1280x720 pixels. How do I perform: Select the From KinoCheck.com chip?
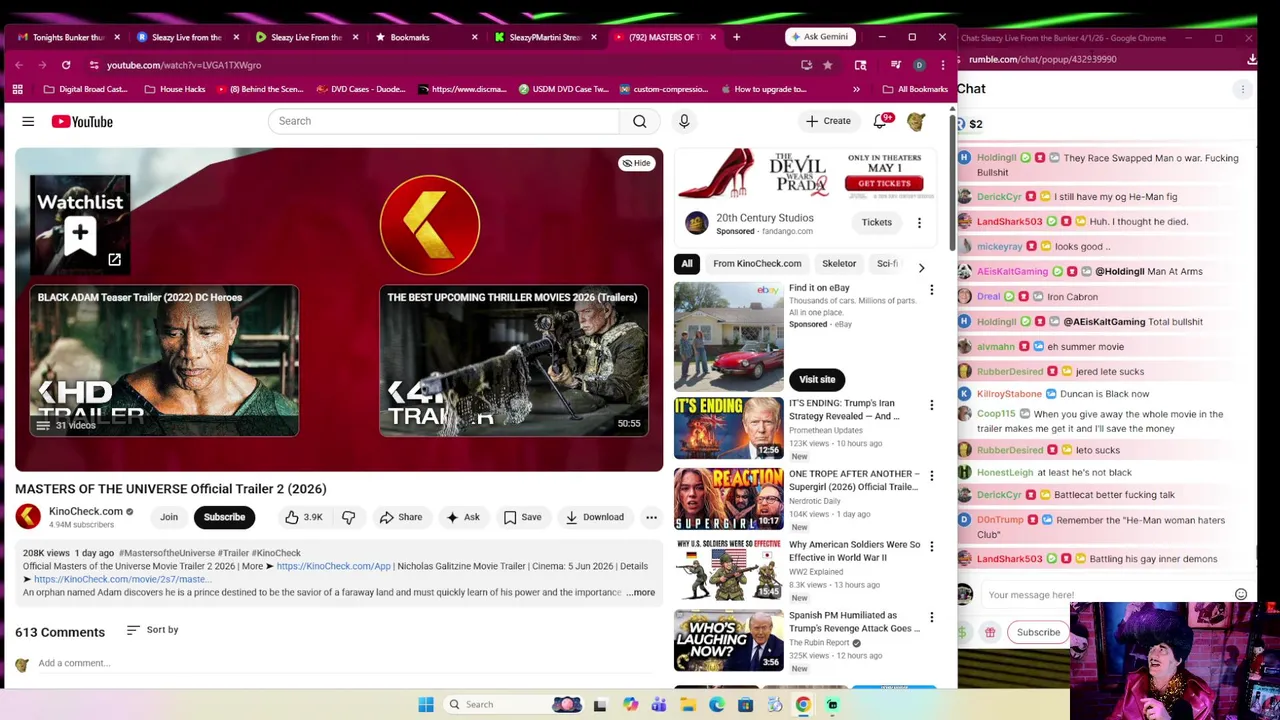[757, 264]
